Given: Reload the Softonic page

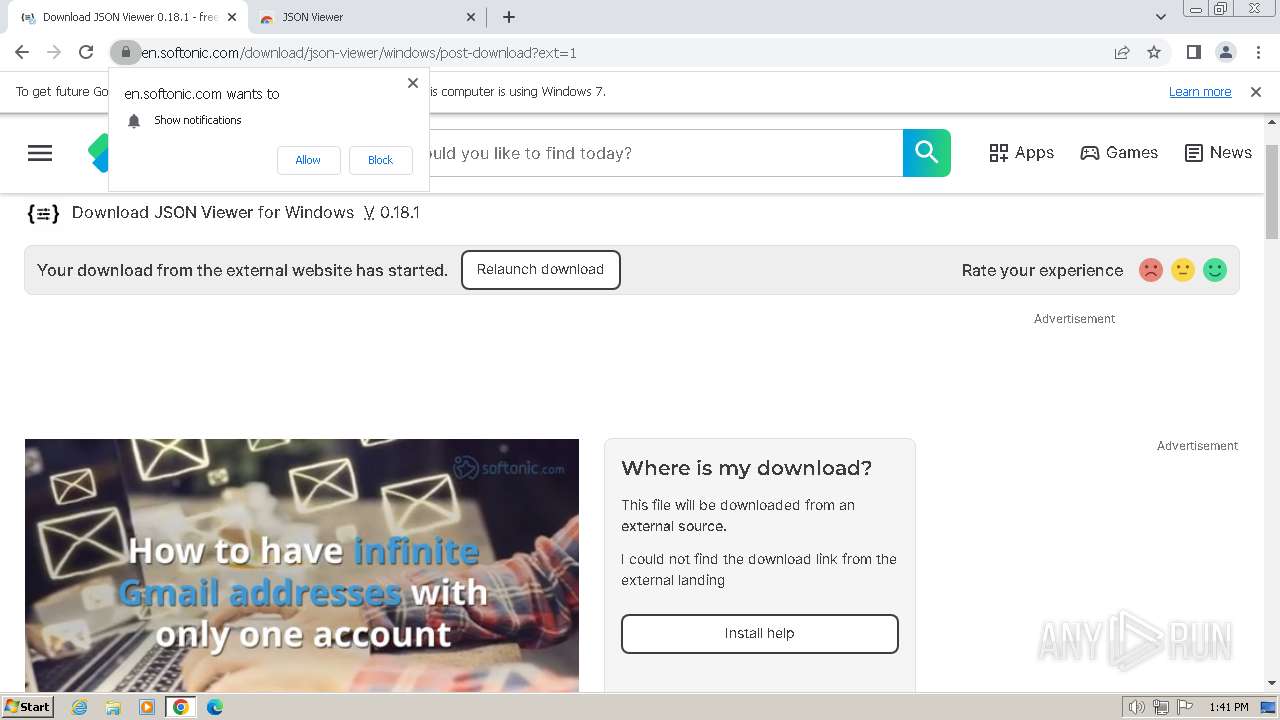Looking at the screenshot, I should (x=86, y=53).
